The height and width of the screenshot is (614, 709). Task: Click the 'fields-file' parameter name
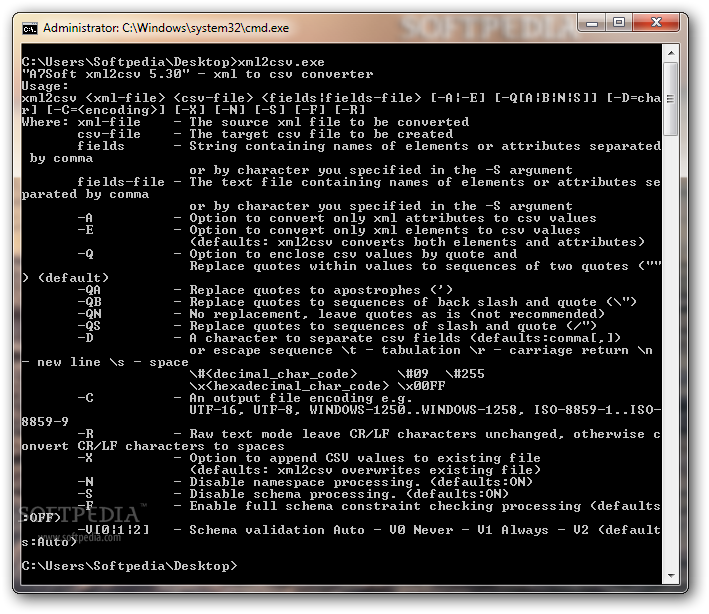click(121, 182)
